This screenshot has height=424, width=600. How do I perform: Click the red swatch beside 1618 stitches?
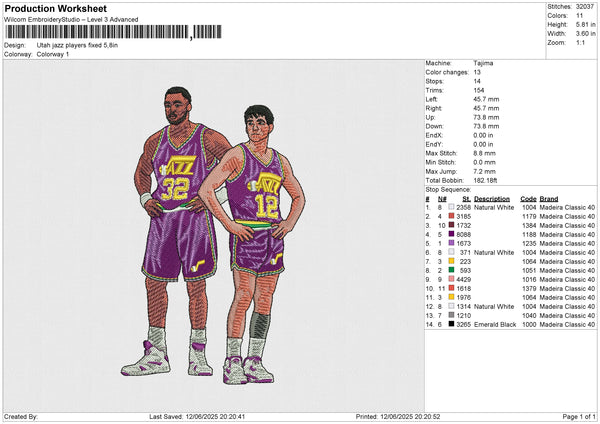[452, 288]
